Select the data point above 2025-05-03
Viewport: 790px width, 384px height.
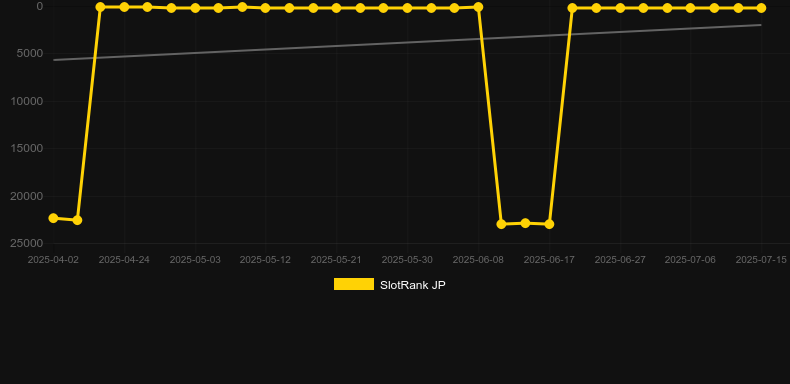pyautogui.click(x=195, y=8)
